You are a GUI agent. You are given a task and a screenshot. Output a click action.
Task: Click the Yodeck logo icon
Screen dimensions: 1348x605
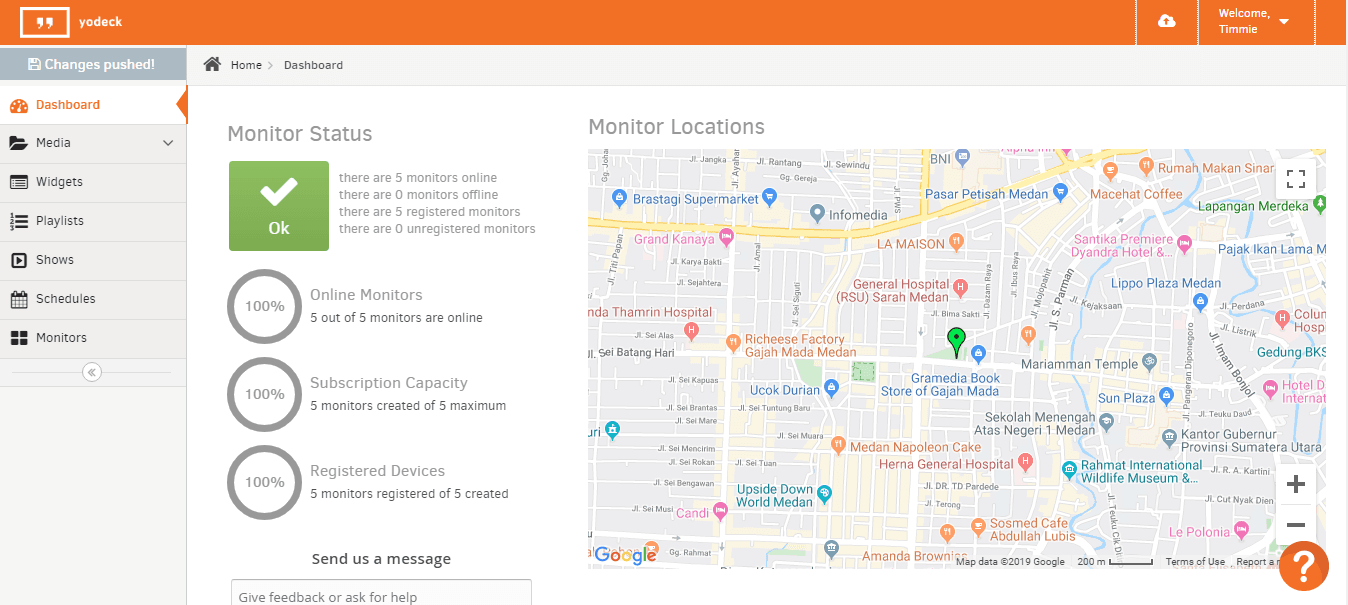[44, 22]
